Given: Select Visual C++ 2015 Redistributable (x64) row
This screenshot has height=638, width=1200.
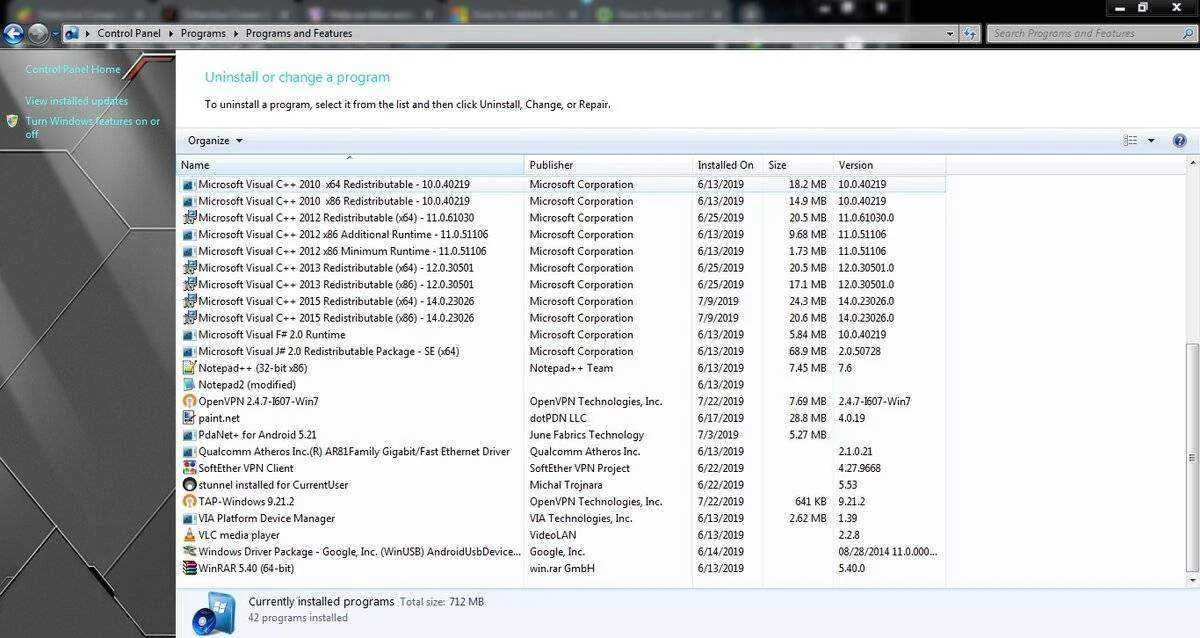Looking at the screenshot, I should (x=562, y=301).
